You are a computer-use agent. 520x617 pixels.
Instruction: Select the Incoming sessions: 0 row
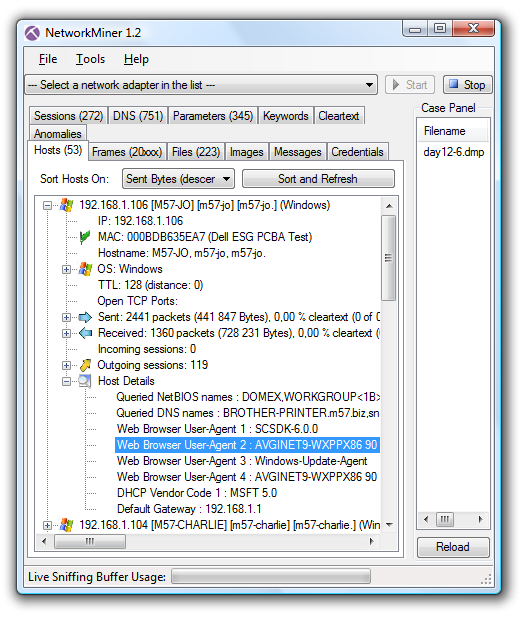click(147, 349)
